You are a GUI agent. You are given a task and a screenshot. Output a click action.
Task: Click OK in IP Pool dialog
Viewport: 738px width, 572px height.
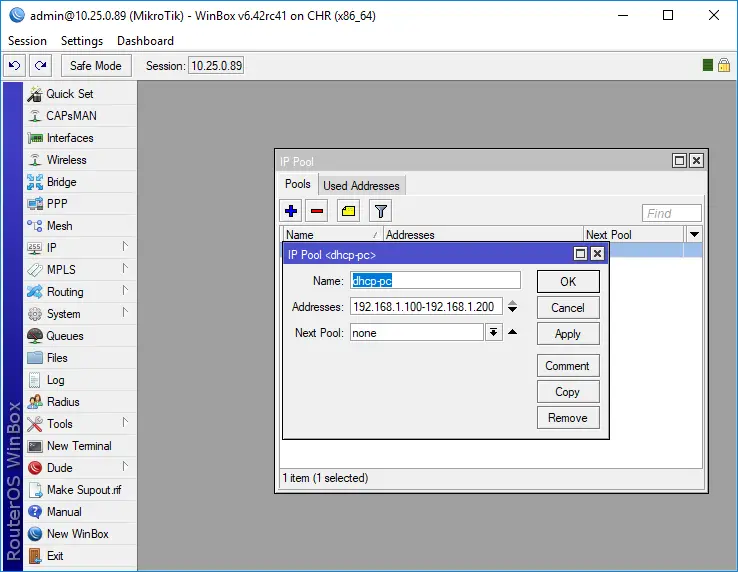pyautogui.click(x=568, y=282)
